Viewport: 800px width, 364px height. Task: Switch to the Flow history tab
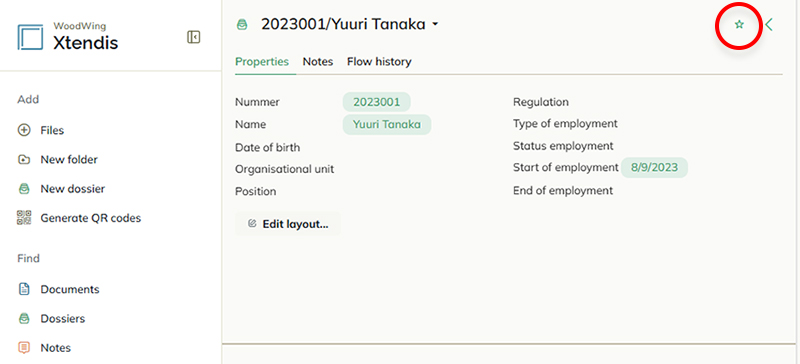pyautogui.click(x=379, y=62)
